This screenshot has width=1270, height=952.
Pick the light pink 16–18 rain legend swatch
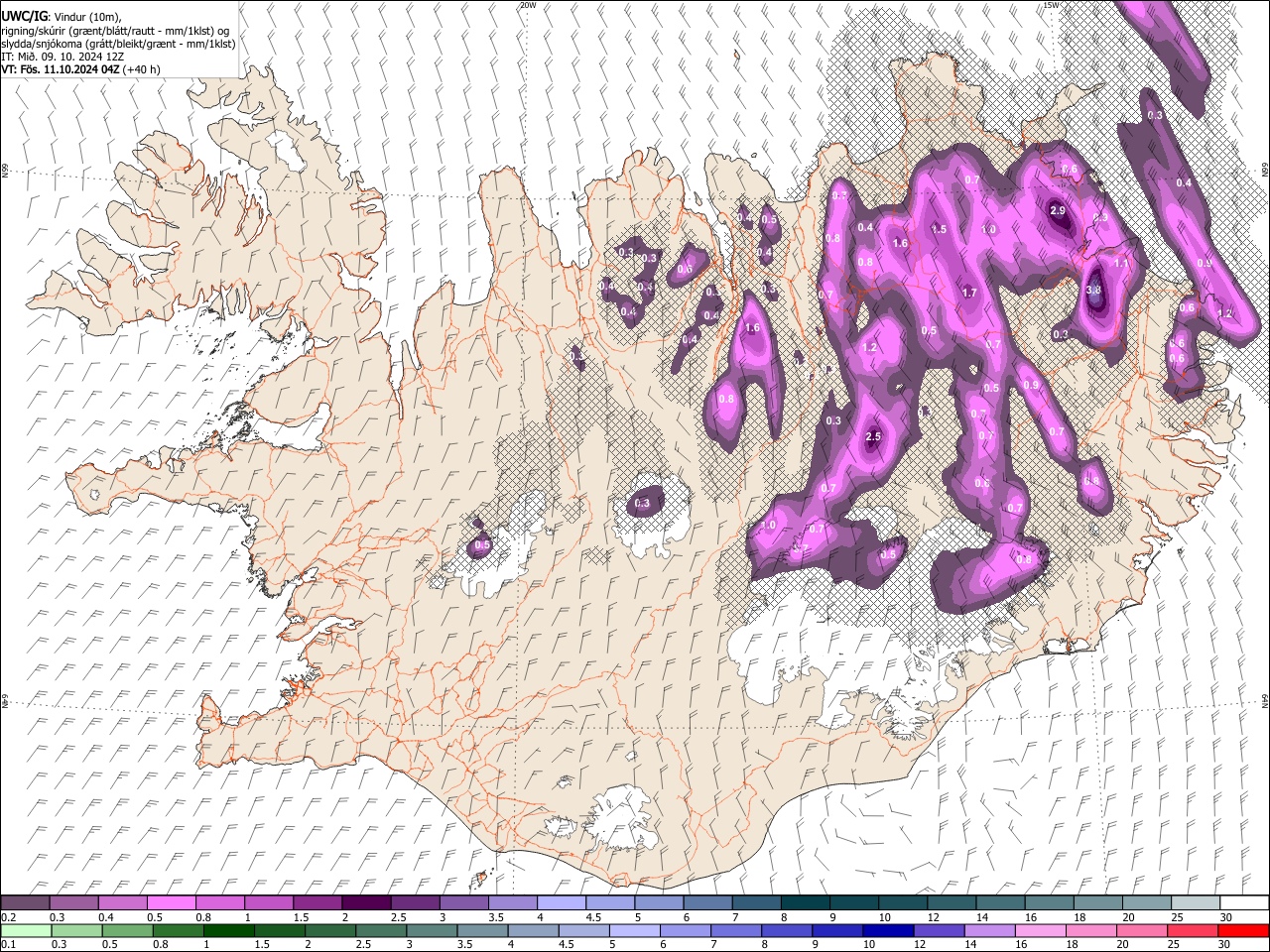coord(1040,930)
